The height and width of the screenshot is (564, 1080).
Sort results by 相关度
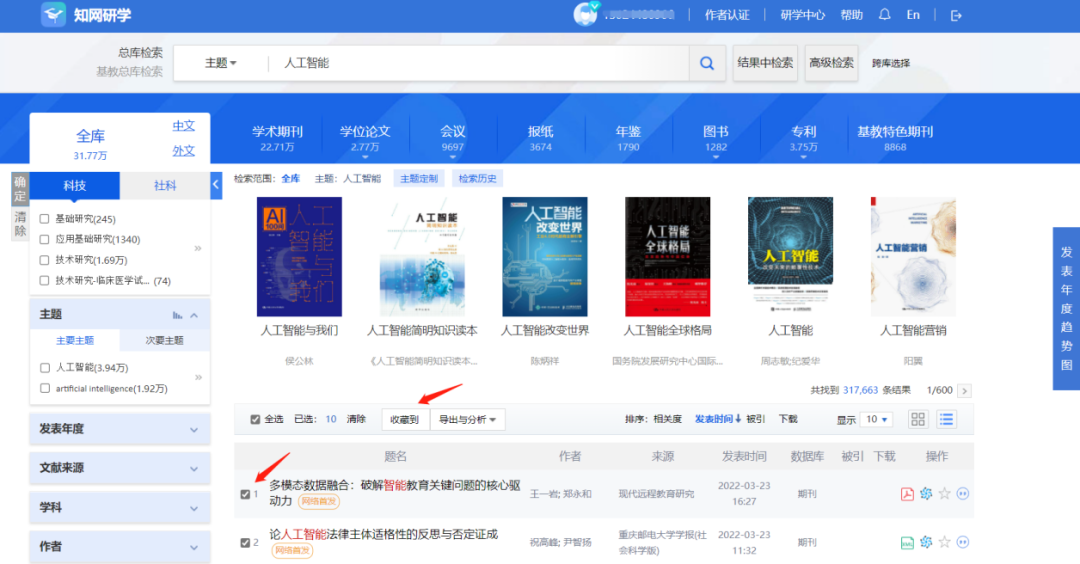point(667,419)
